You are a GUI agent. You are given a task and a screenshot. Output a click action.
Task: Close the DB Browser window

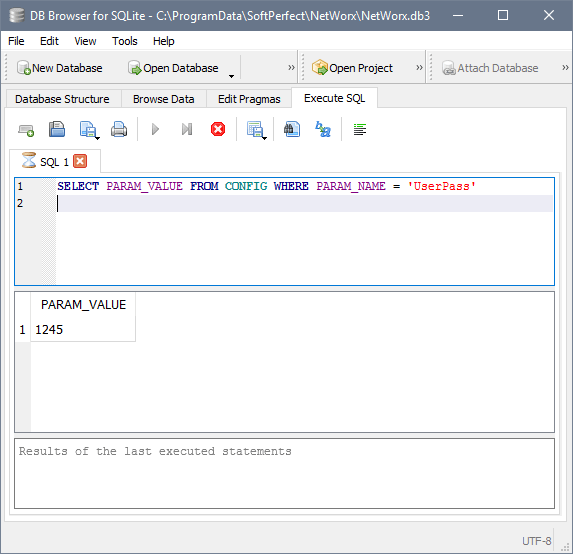coord(549,15)
